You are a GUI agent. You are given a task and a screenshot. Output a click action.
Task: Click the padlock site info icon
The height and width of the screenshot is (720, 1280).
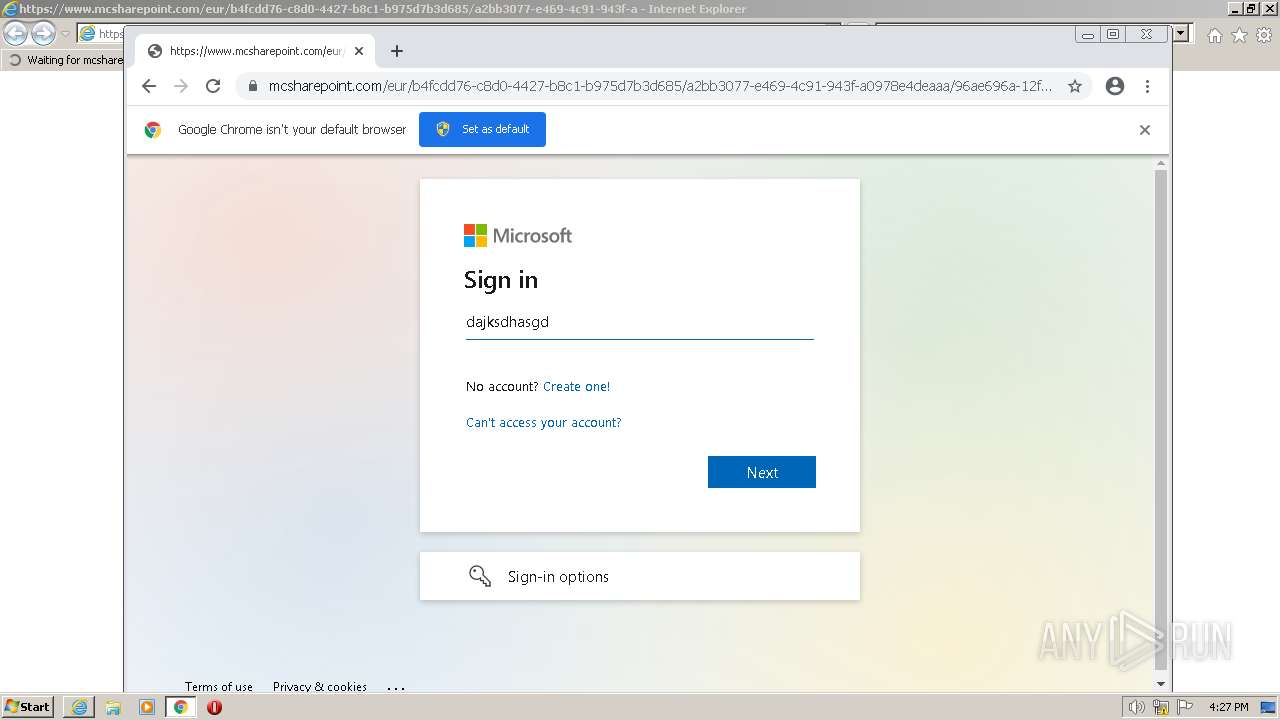pos(253,86)
